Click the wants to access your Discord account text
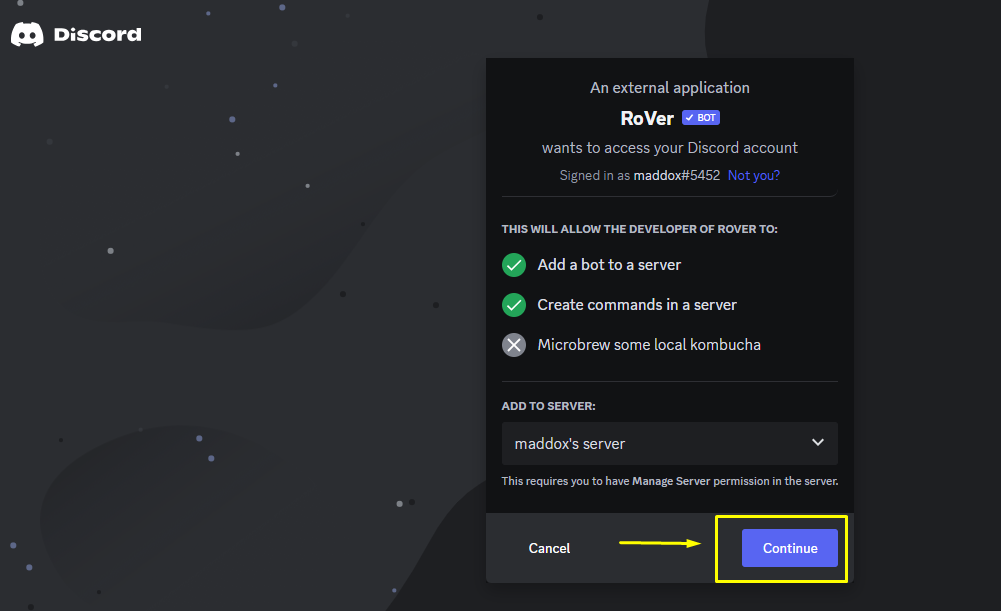1001x611 pixels. coord(670,148)
